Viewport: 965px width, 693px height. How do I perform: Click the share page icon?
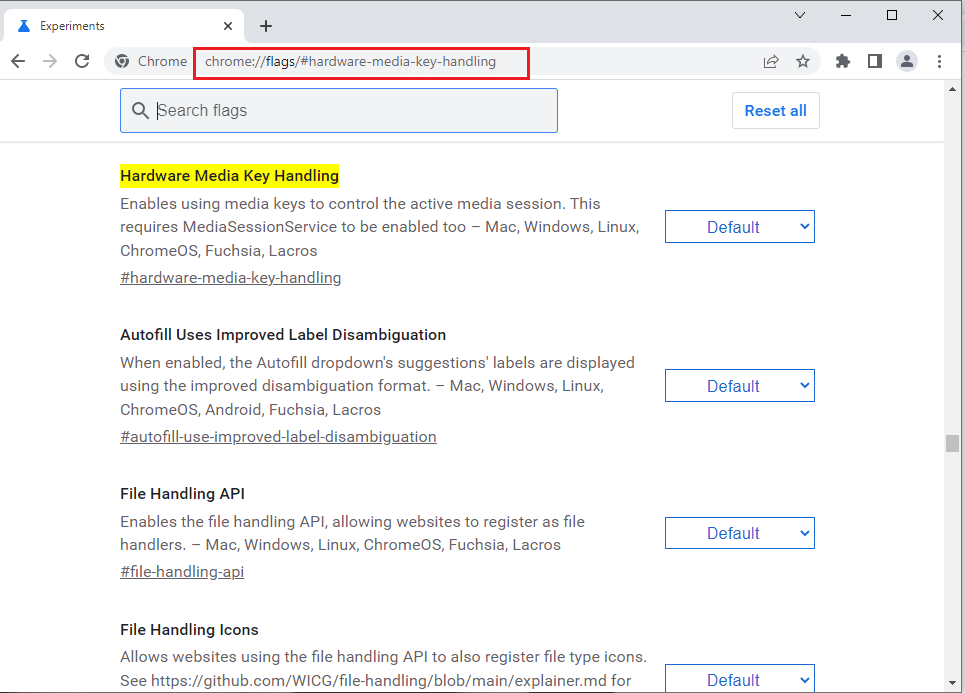point(771,61)
